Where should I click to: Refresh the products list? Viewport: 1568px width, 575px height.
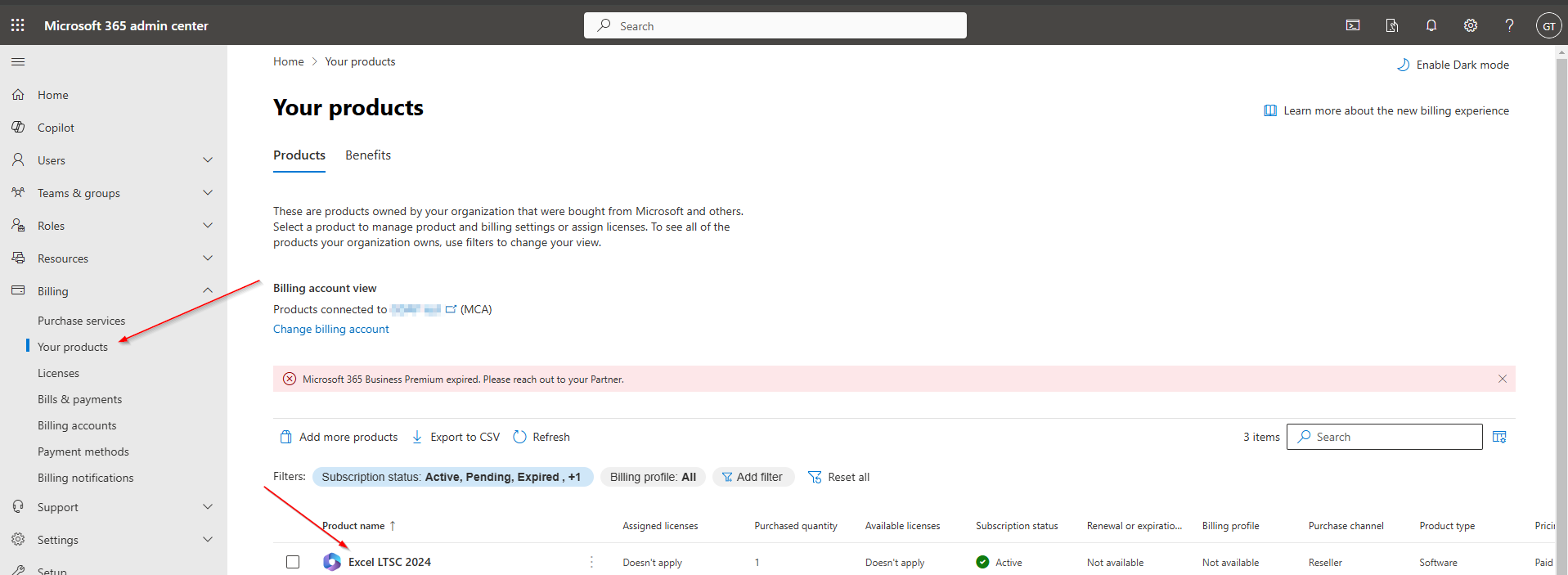(x=541, y=437)
